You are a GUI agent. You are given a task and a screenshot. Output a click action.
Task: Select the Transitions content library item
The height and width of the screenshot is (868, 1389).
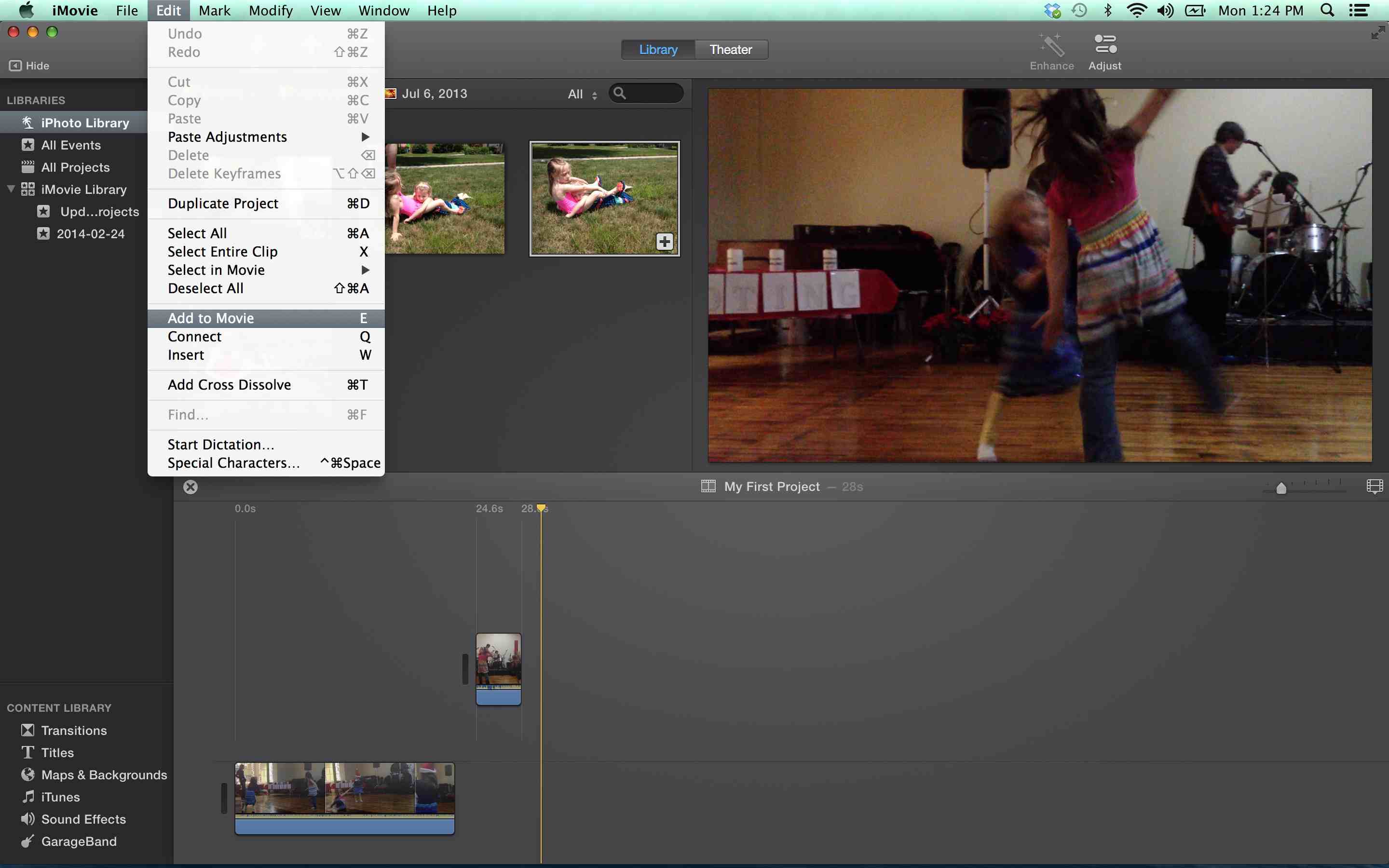coord(73,730)
